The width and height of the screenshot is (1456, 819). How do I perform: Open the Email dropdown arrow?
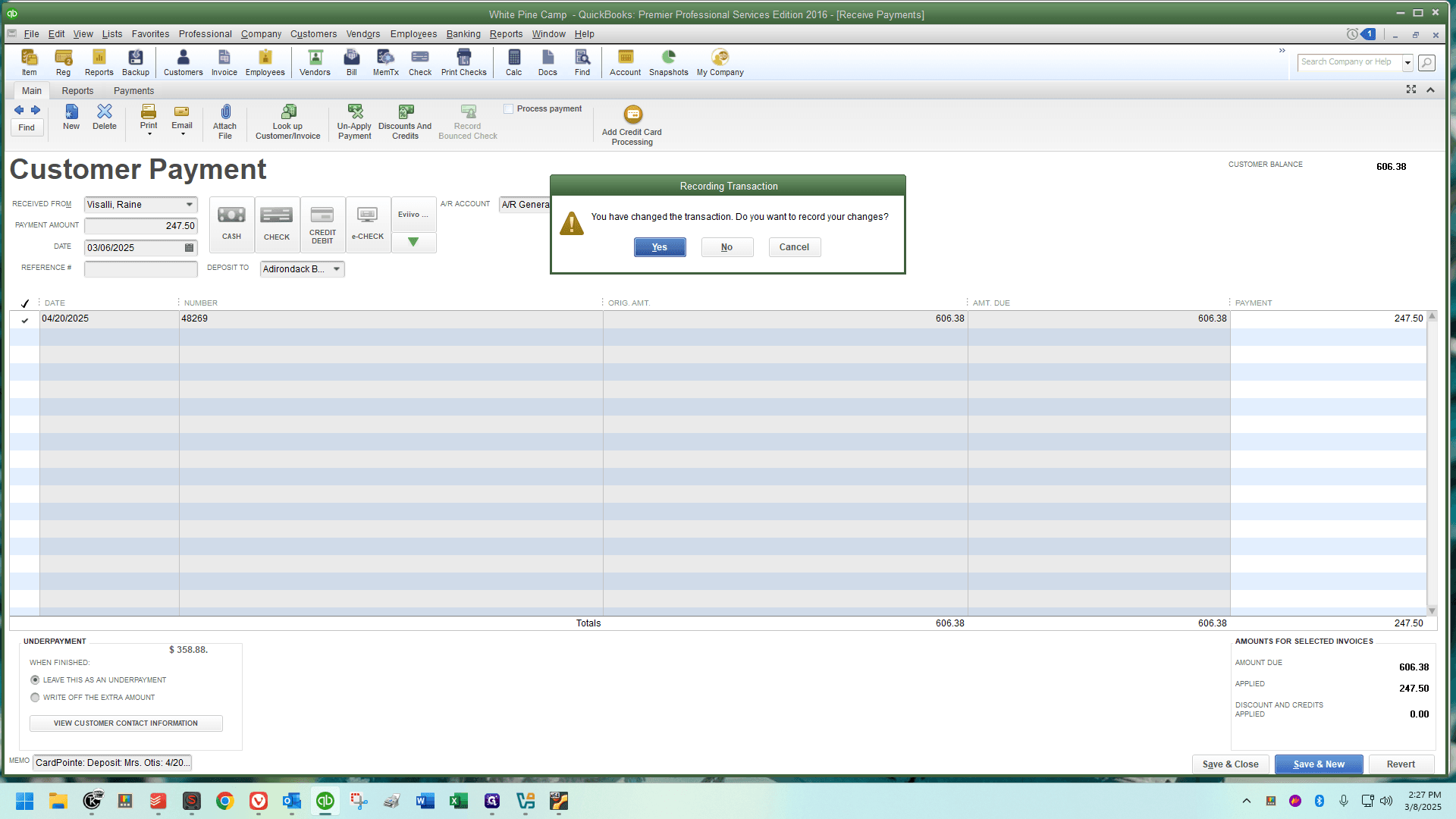[x=183, y=134]
